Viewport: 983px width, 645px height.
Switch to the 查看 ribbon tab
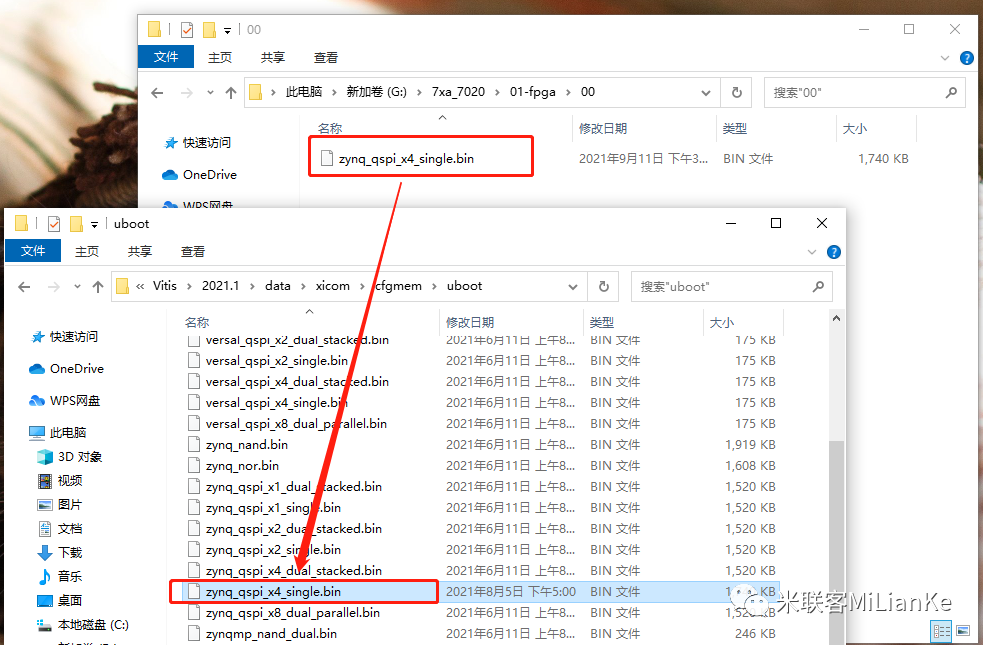pyautogui.click(x=192, y=251)
